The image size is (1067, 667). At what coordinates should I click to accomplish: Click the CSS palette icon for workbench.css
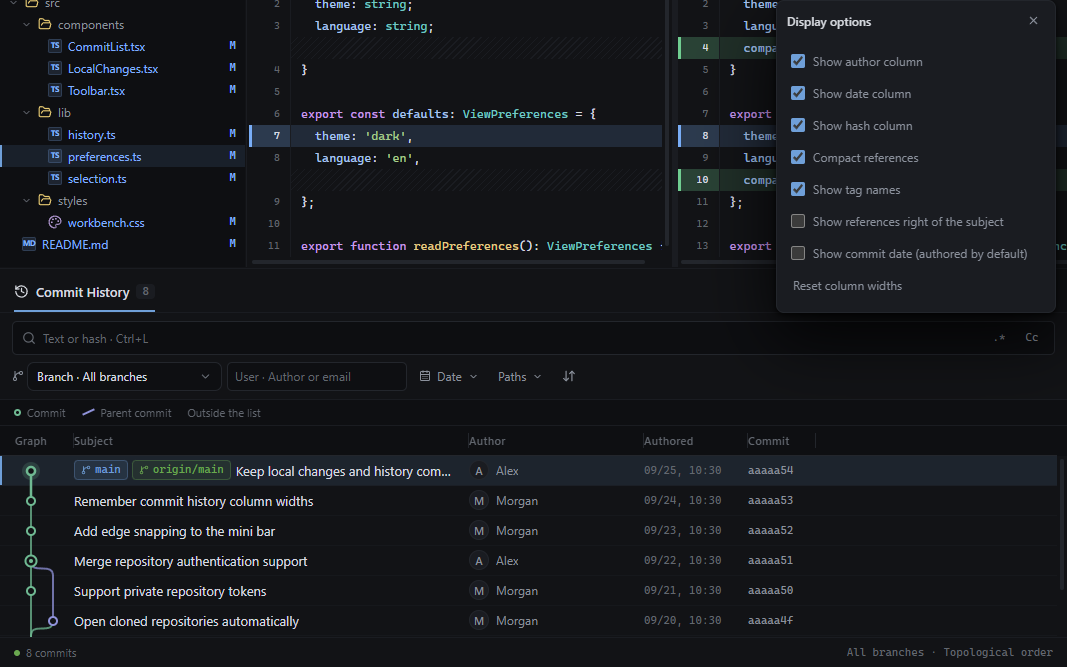55,223
